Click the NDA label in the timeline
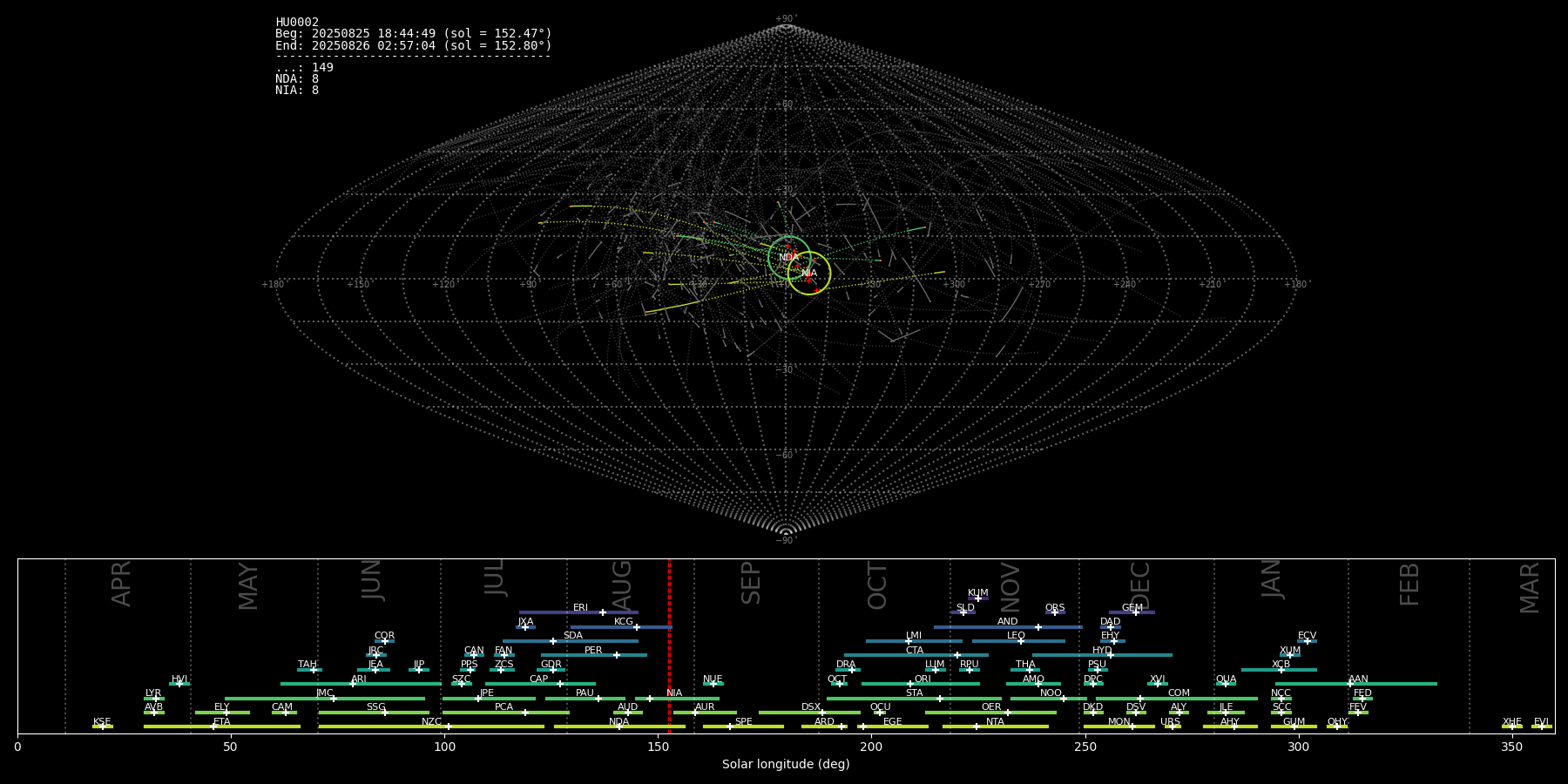 (619, 722)
